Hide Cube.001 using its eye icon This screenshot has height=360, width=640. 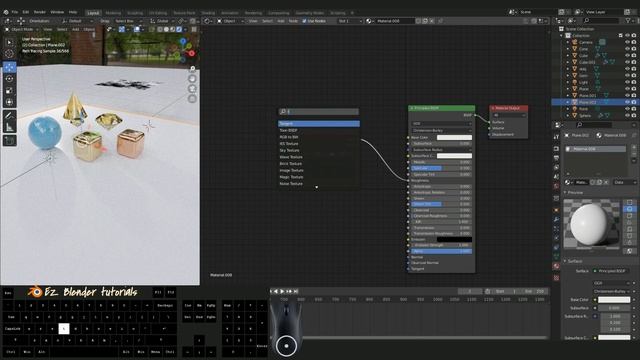[x=627, y=62]
